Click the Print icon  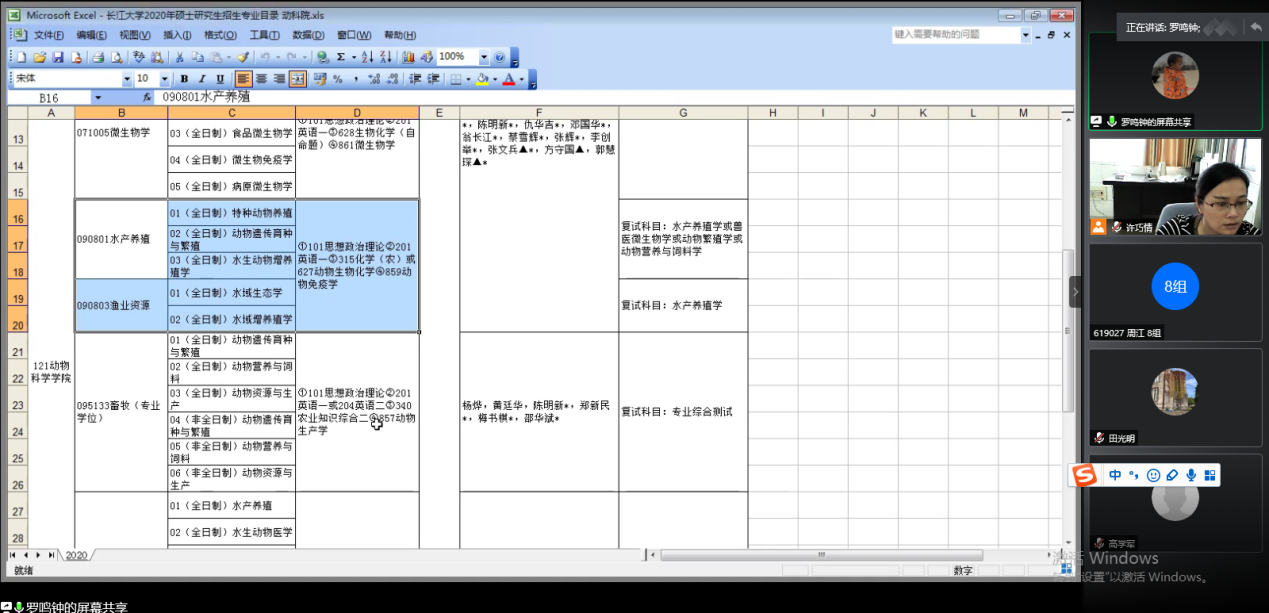(99, 58)
